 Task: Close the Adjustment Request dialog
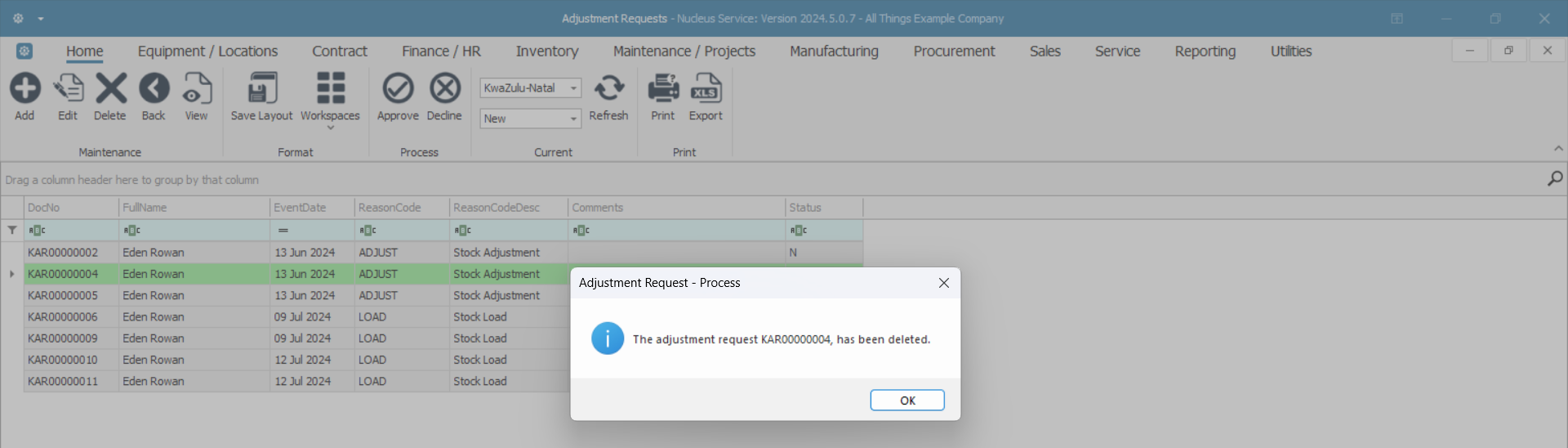pyautogui.click(x=943, y=283)
